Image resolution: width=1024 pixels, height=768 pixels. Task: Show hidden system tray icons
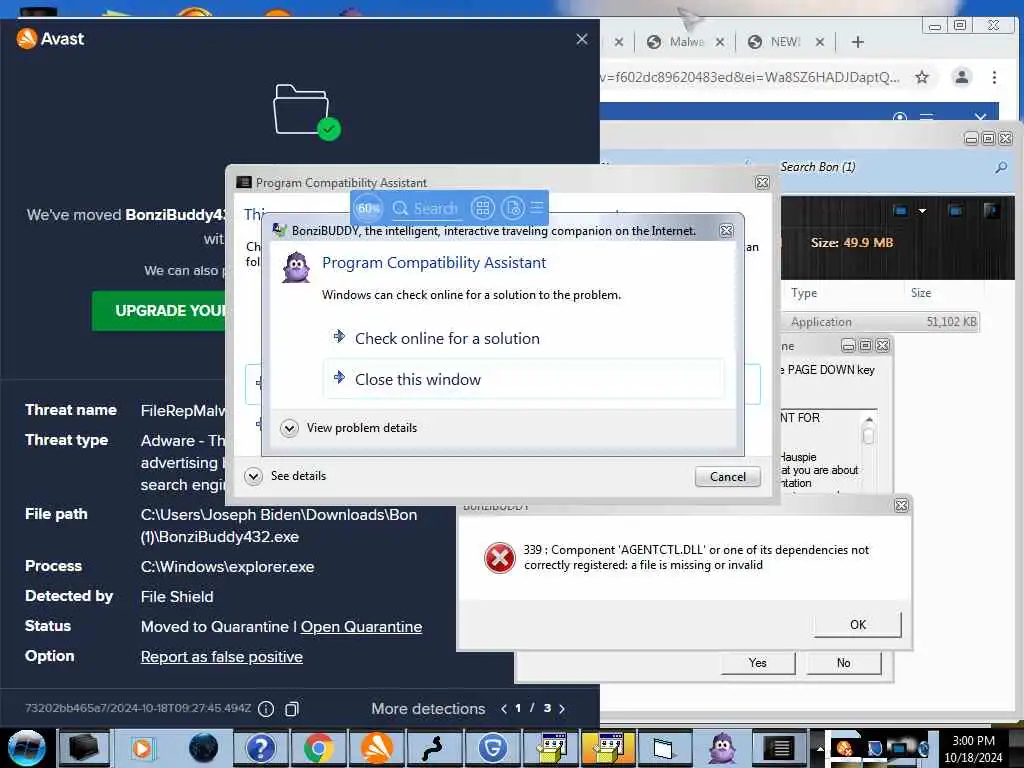(x=820, y=748)
